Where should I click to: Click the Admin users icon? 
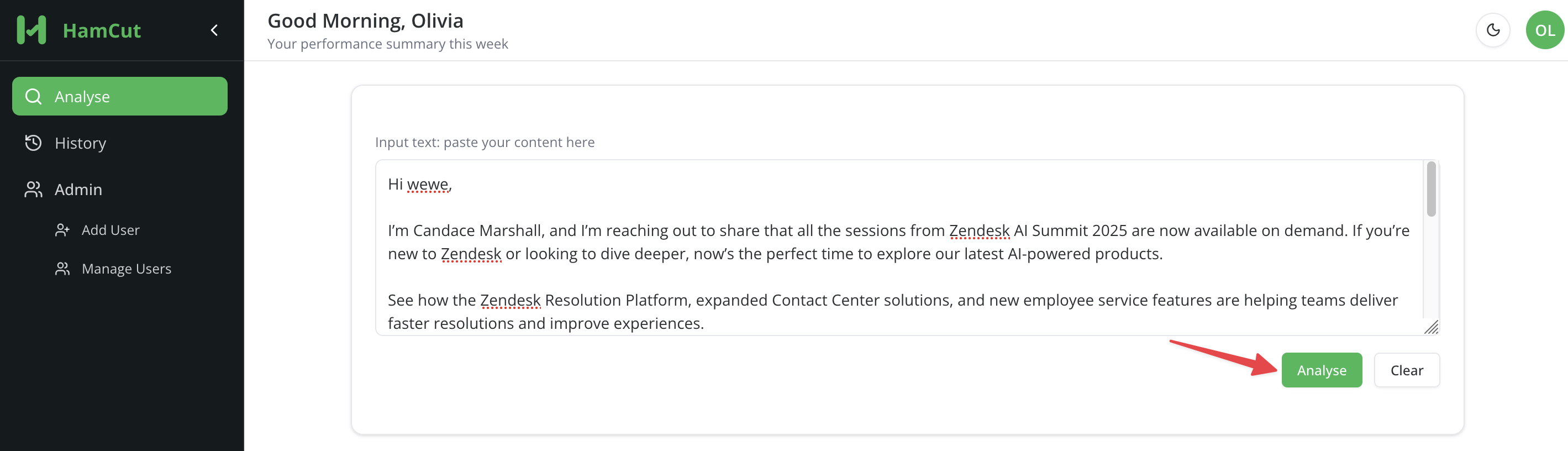pyautogui.click(x=34, y=189)
